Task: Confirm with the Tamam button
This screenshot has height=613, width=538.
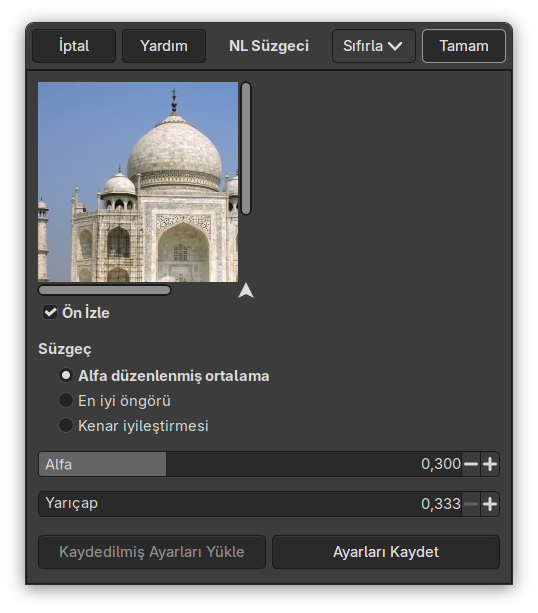Action: click(x=464, y=46)
